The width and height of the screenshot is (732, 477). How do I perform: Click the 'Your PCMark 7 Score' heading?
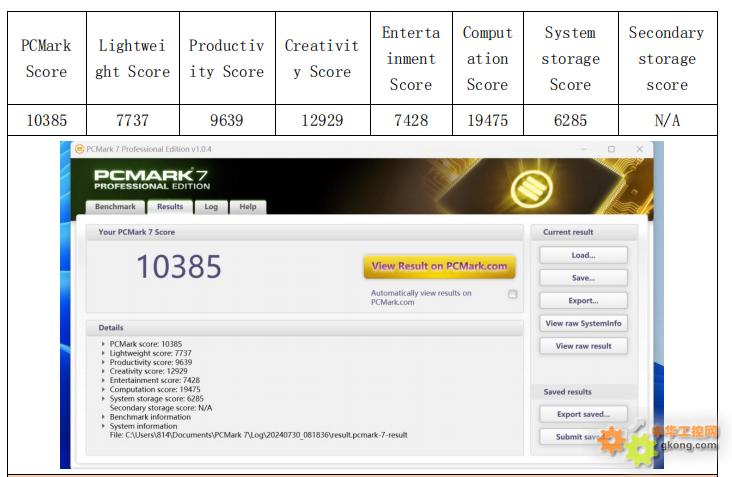136,232
